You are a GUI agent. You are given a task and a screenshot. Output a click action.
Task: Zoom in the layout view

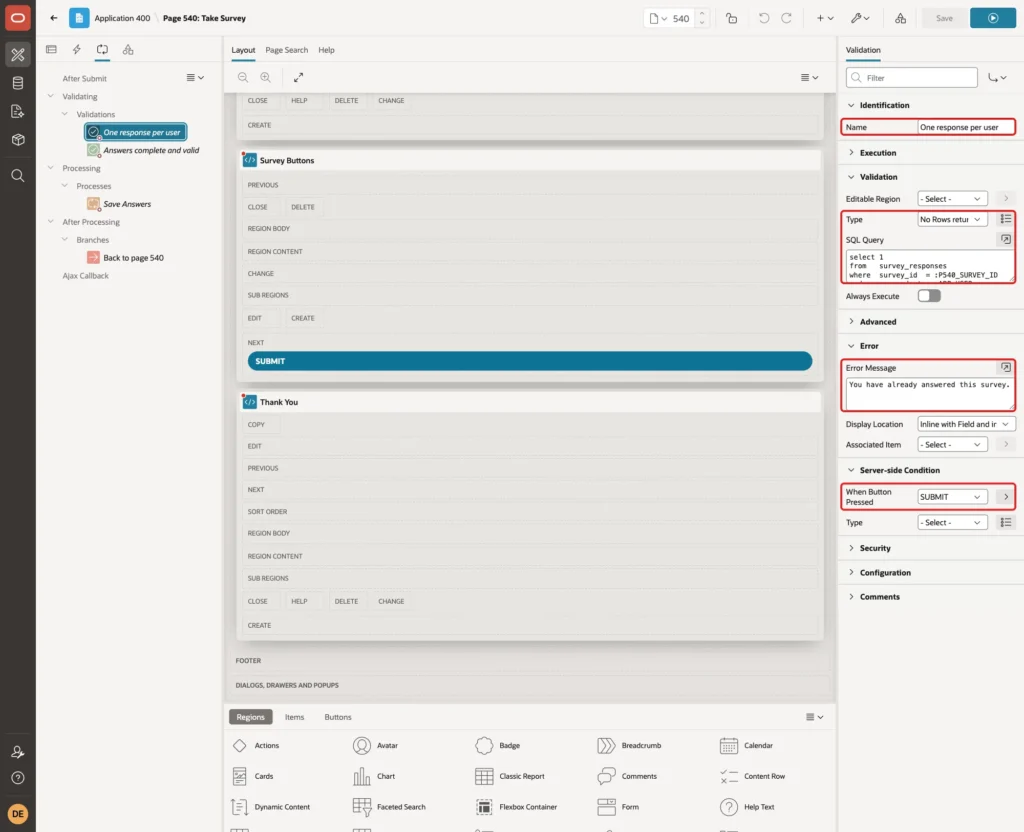266,77
